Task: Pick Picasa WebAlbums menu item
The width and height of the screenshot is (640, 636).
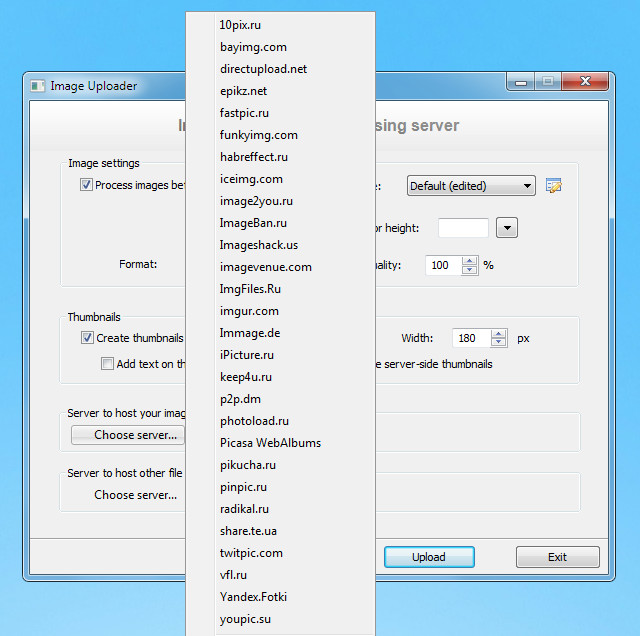Action: tap(280, 444)
